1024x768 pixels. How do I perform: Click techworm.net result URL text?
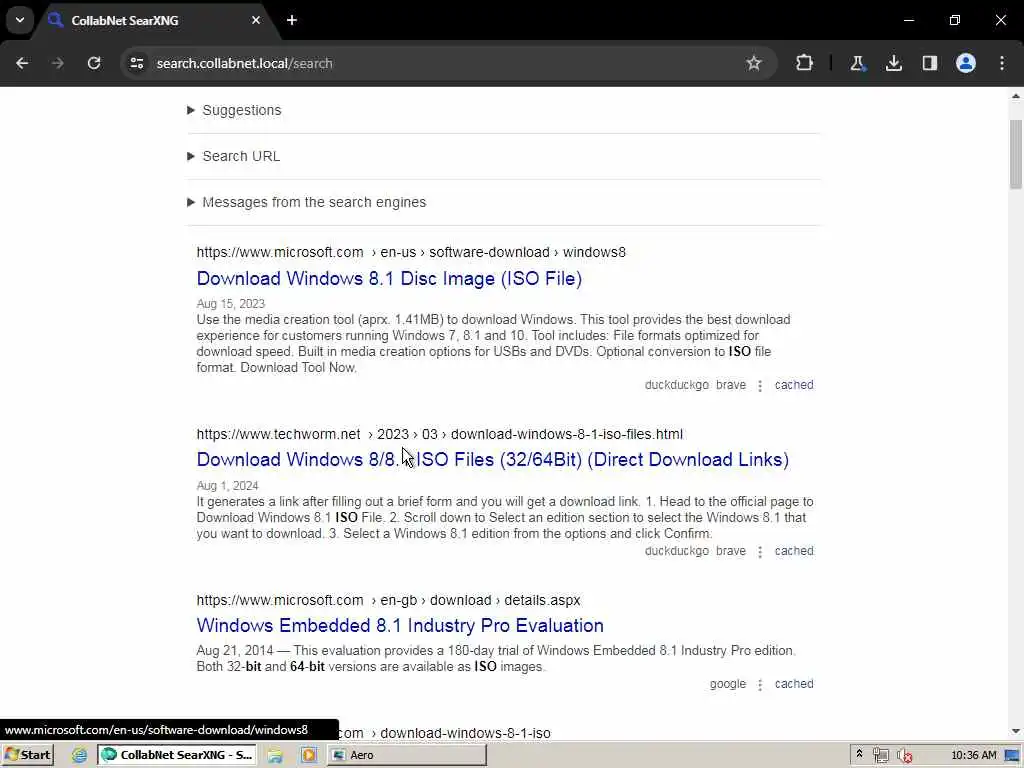point(440,434)
